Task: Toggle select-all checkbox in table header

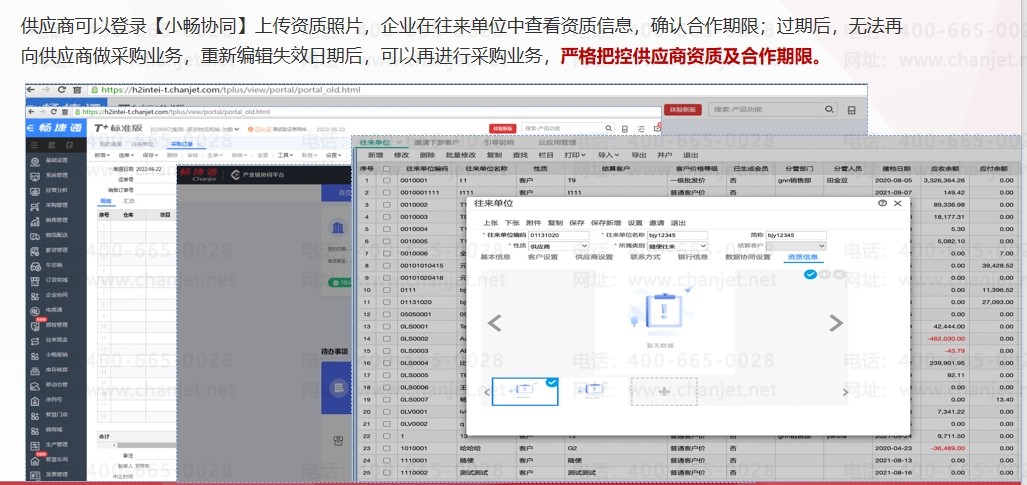Action: pyautogui.click(x=387, y=168)
